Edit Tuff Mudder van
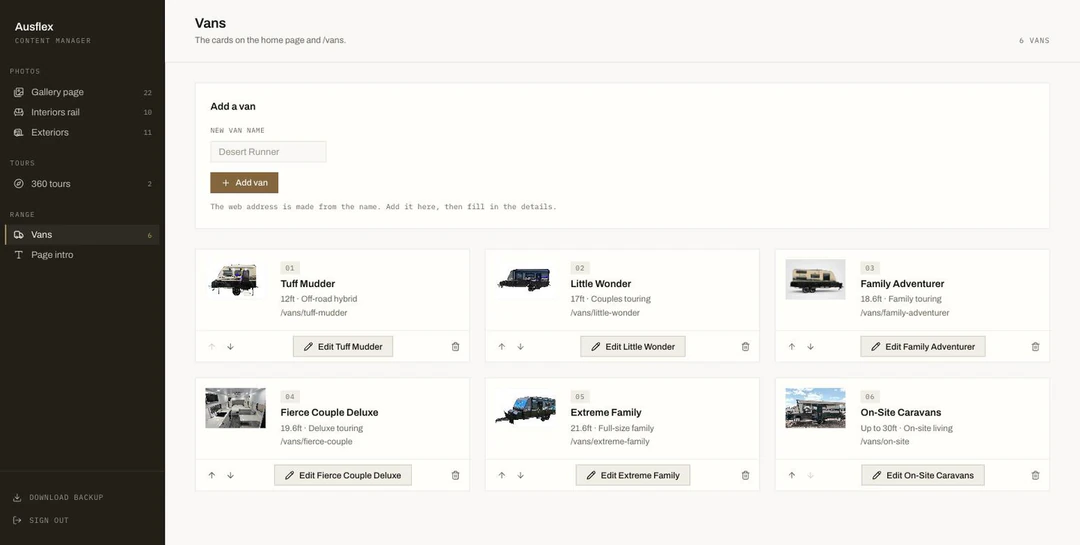Viewport: 1080px width, 545px height. click(343, 347)
